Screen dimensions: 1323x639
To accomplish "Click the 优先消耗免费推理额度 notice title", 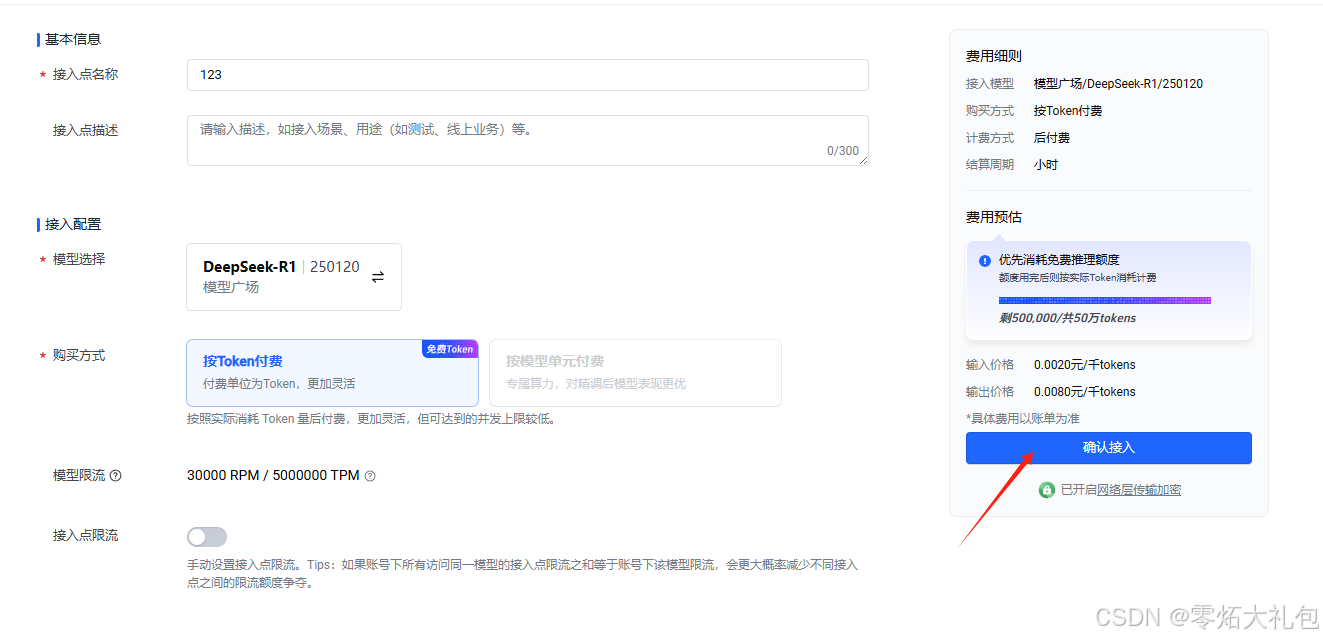I will (1059, 260).
